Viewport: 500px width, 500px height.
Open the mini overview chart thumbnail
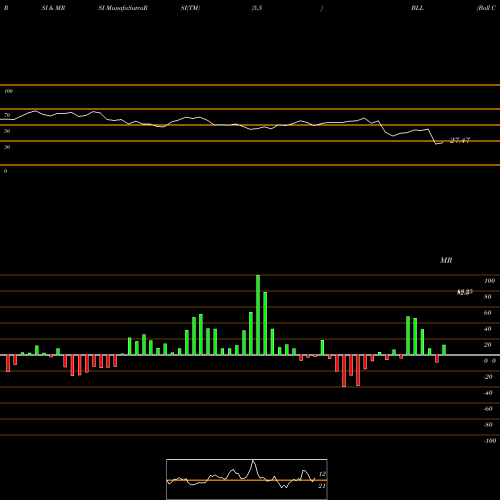coord(247,479)
